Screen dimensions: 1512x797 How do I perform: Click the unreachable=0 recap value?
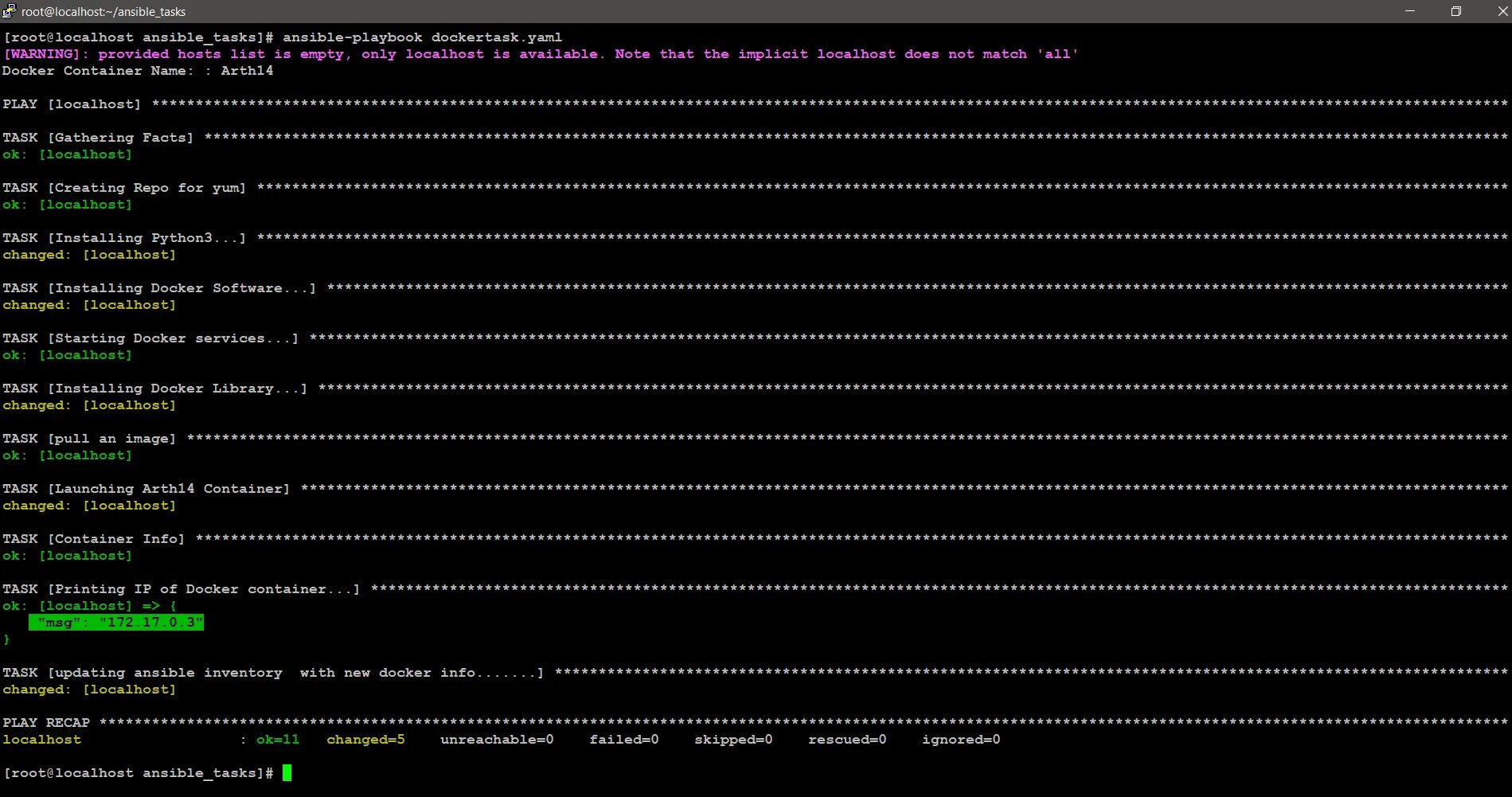(x=497, y=740)
